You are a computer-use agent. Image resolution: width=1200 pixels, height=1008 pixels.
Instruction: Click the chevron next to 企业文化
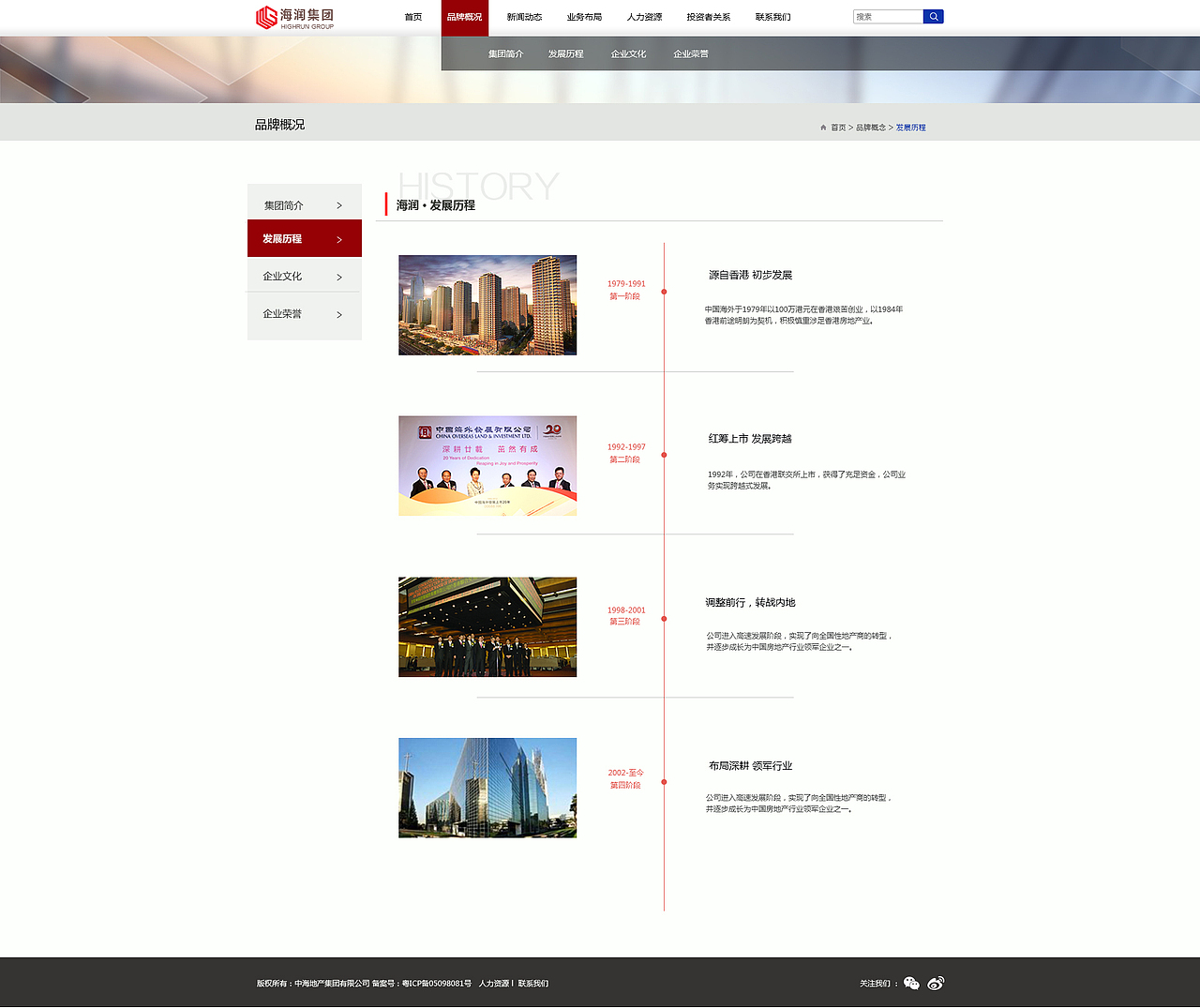tap(339, 276)
